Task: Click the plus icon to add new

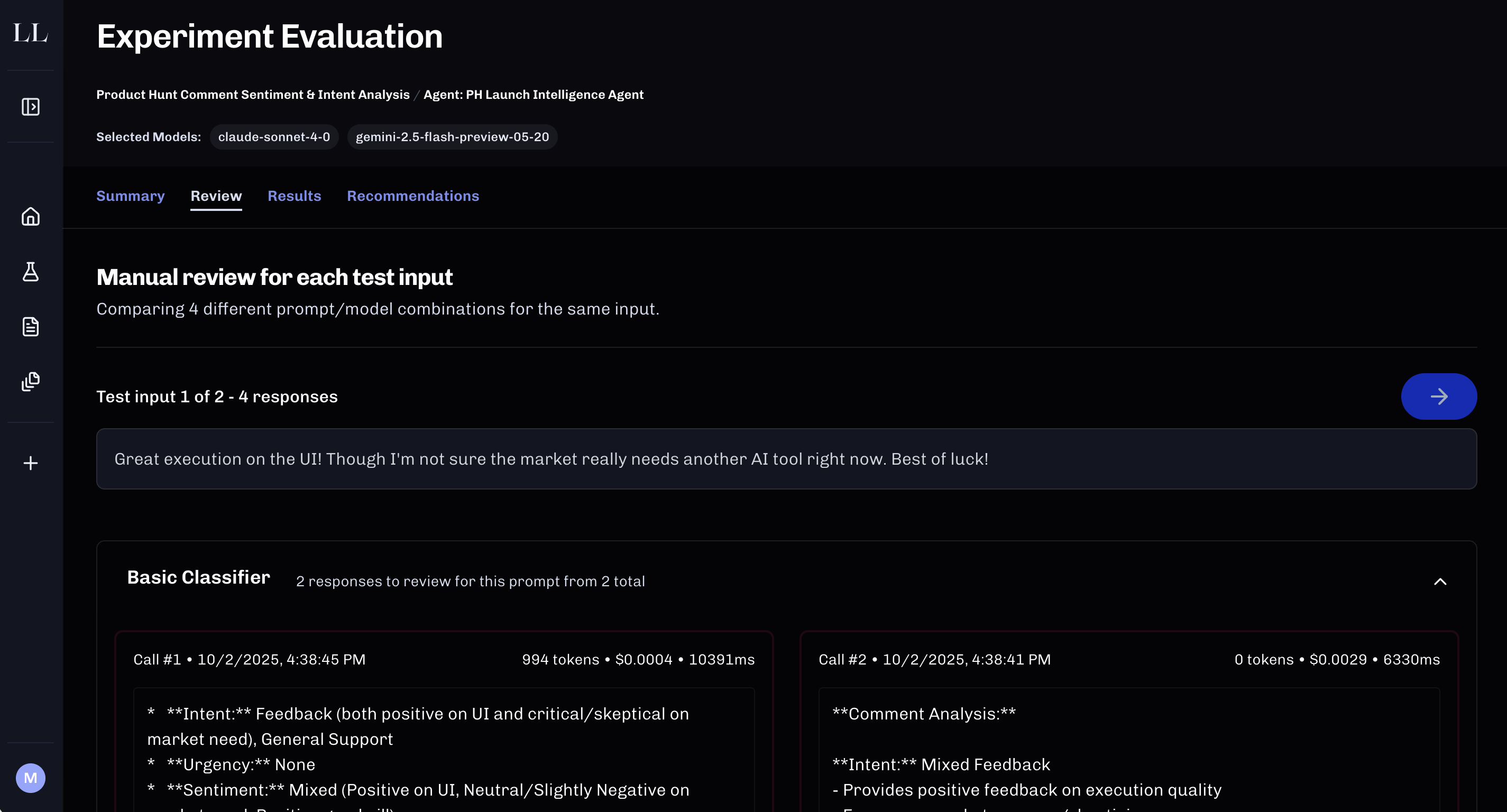Action: pyautogui.click(x=31, y=463)
